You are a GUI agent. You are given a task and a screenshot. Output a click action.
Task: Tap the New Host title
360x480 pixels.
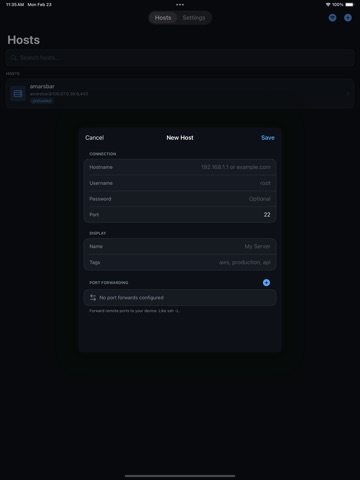180,138
